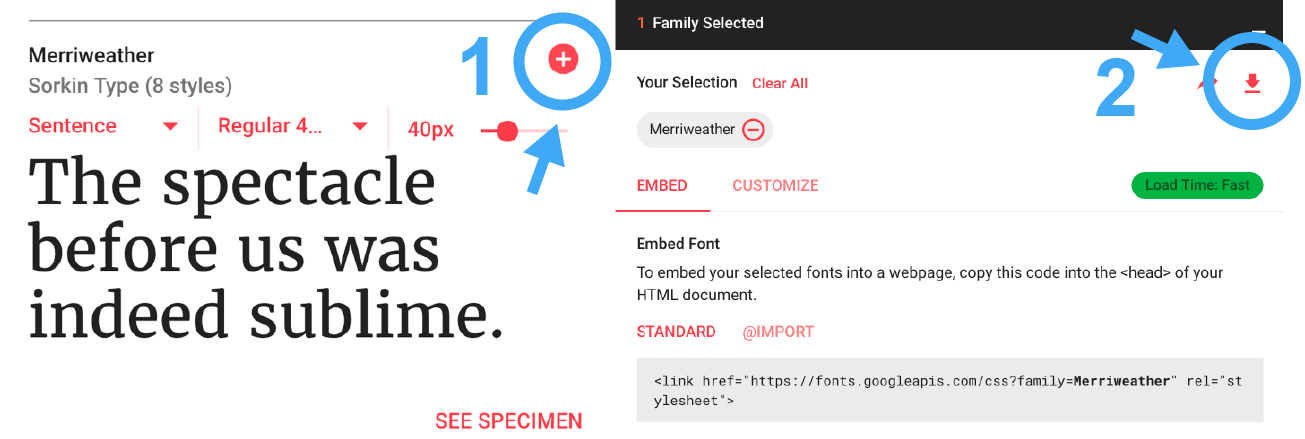This screenshot has height=439, width=1305.
Task: Open the Sentence preview text dropdown
Action: (104, 126)
